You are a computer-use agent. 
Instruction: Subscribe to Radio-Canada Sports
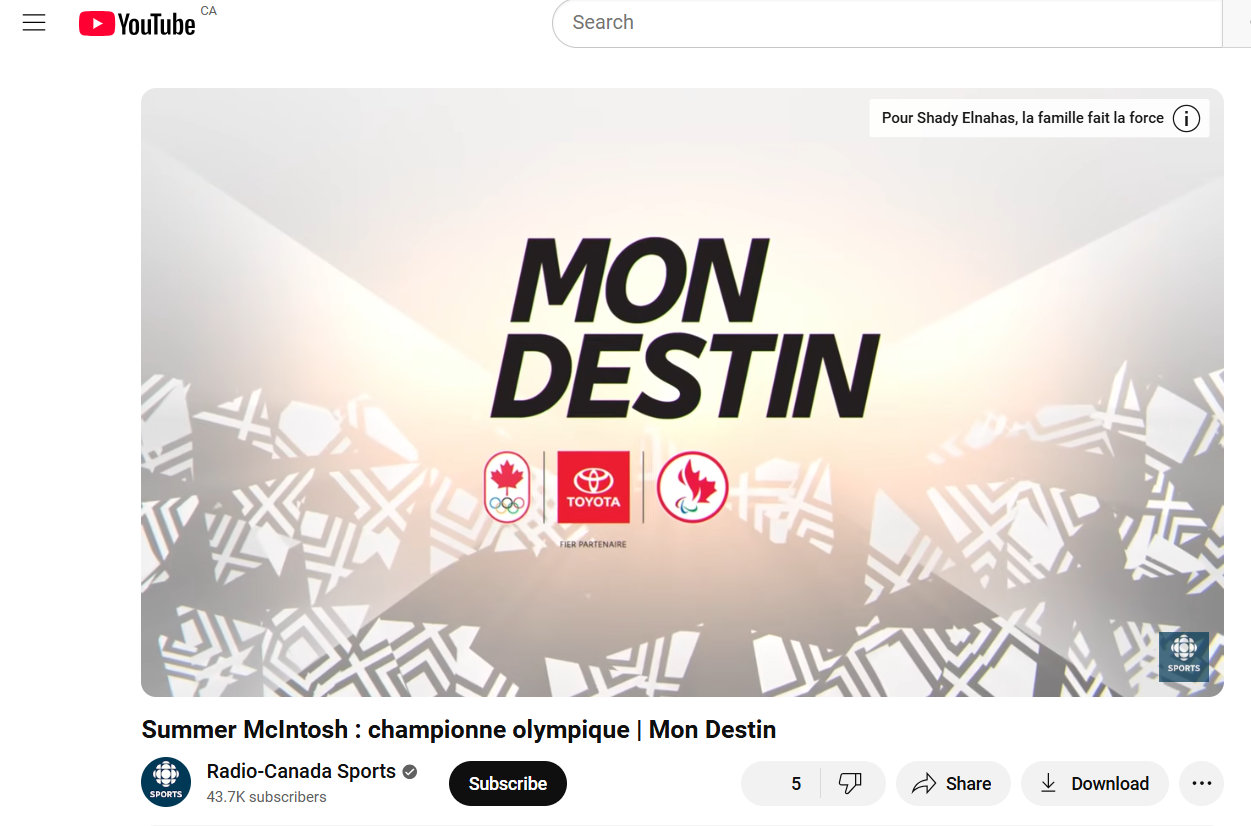click(508, 783)
